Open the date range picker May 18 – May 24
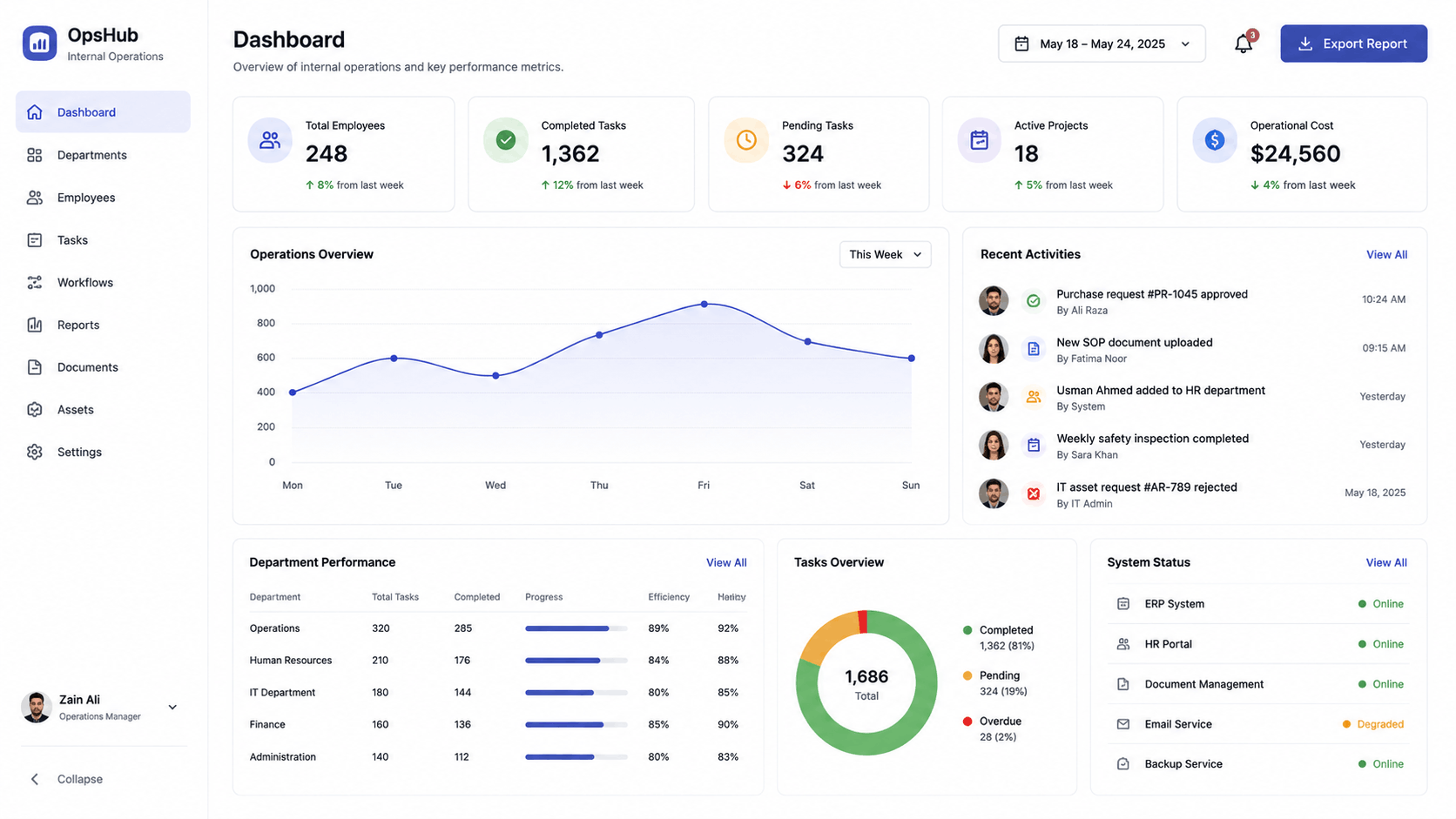Image resolution: width=1456 pixels, height=819 pixels. [1102, 44]
